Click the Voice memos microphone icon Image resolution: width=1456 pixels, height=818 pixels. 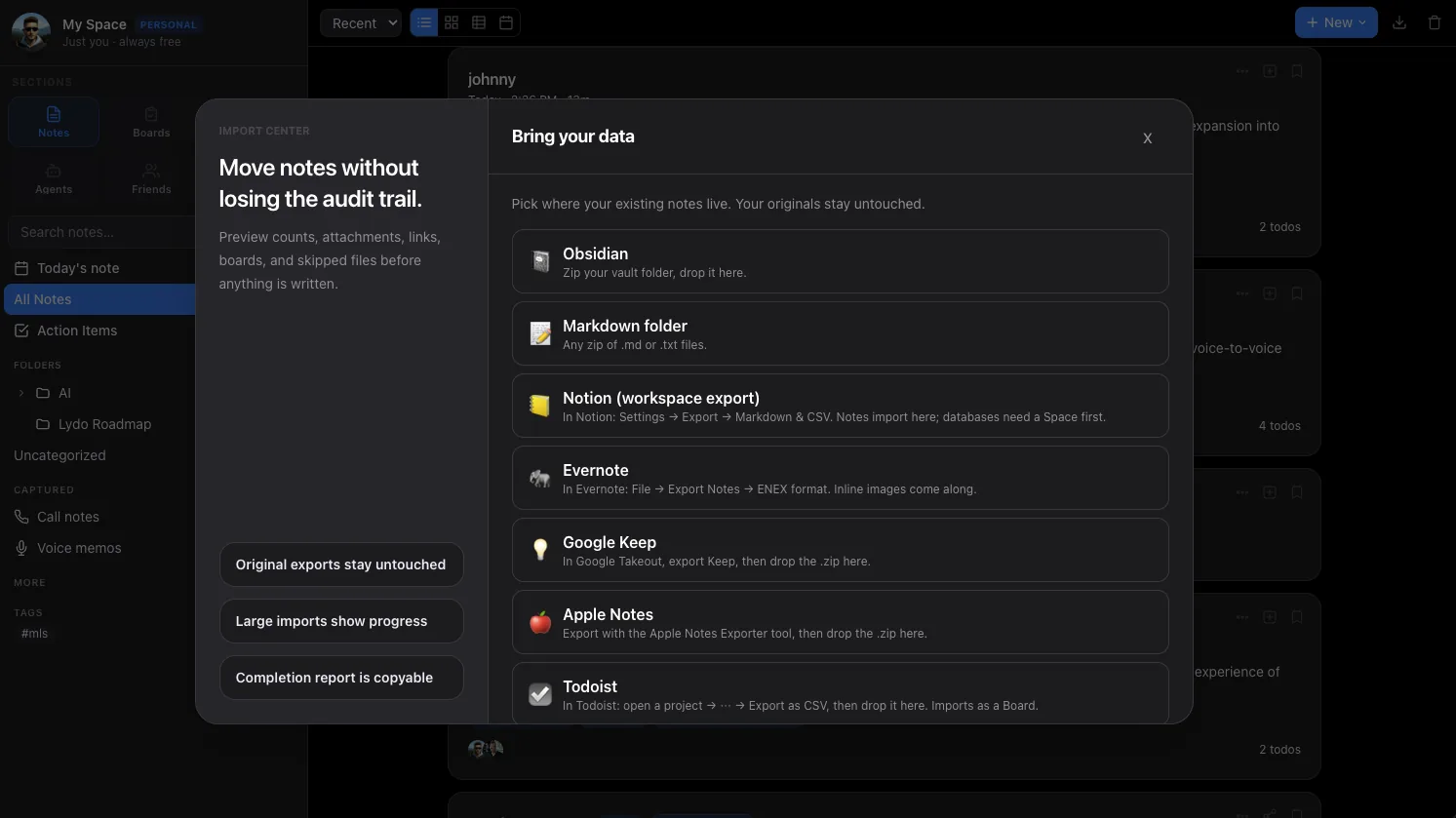pos(21,548)
